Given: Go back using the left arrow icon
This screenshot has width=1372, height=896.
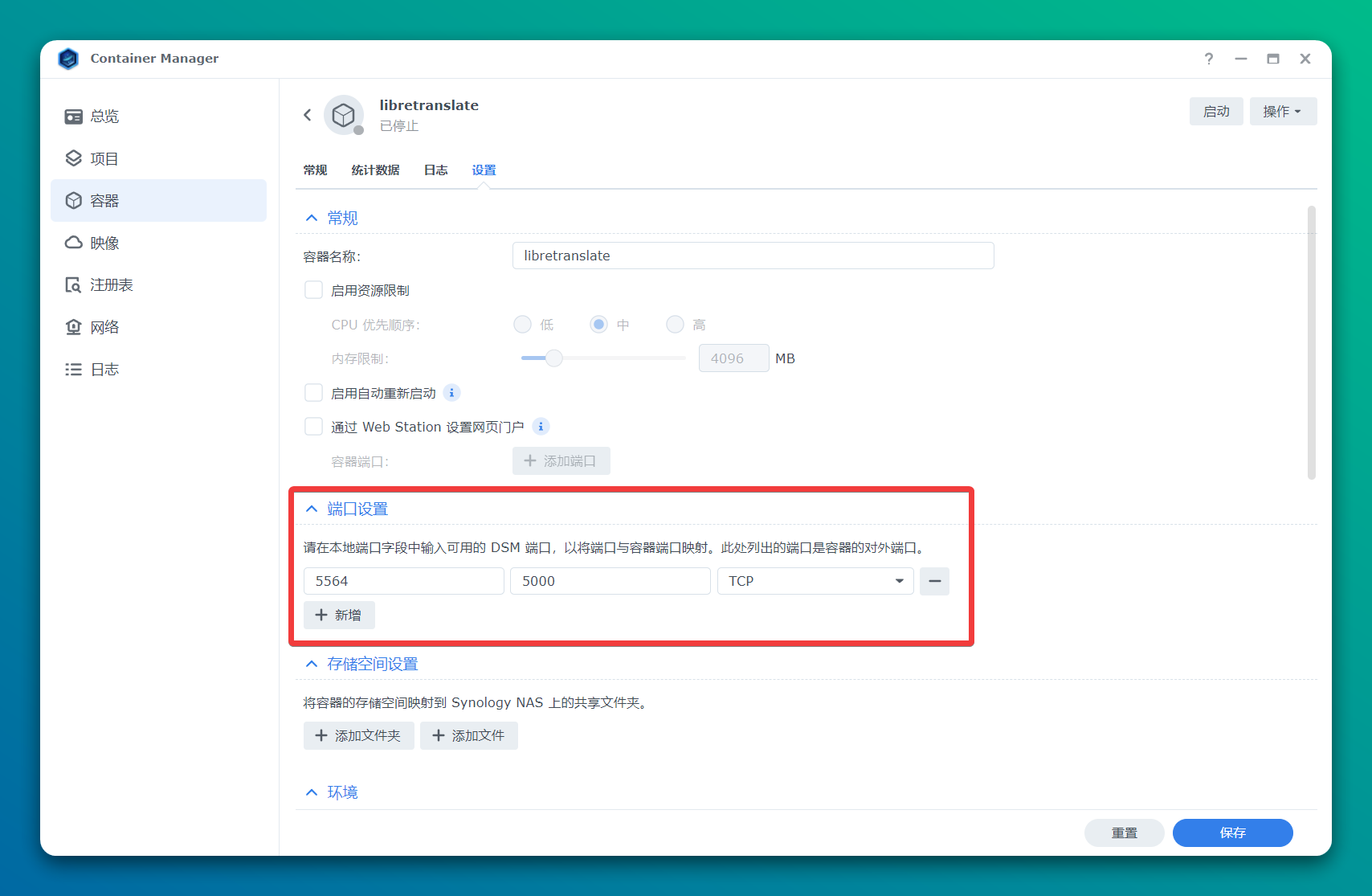Looking at the screenshot, I should coord(308,115).
